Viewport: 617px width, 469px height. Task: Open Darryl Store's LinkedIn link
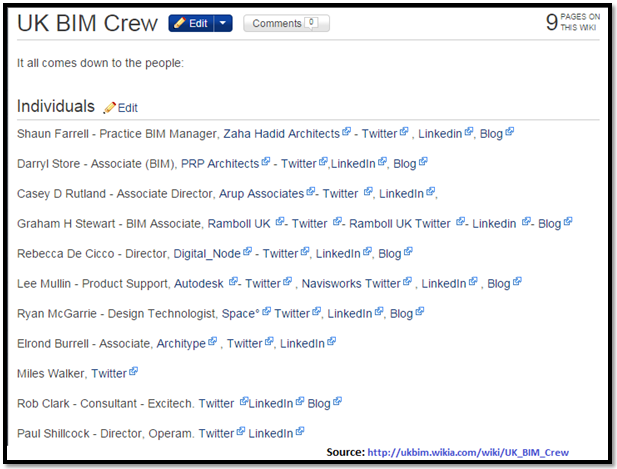[353, 164]
